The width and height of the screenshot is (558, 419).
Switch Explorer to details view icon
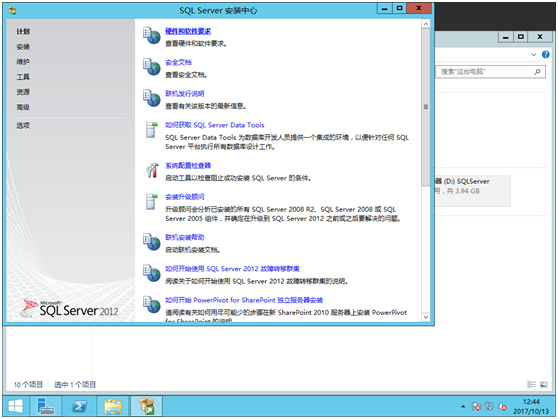[x=531, y=384]
